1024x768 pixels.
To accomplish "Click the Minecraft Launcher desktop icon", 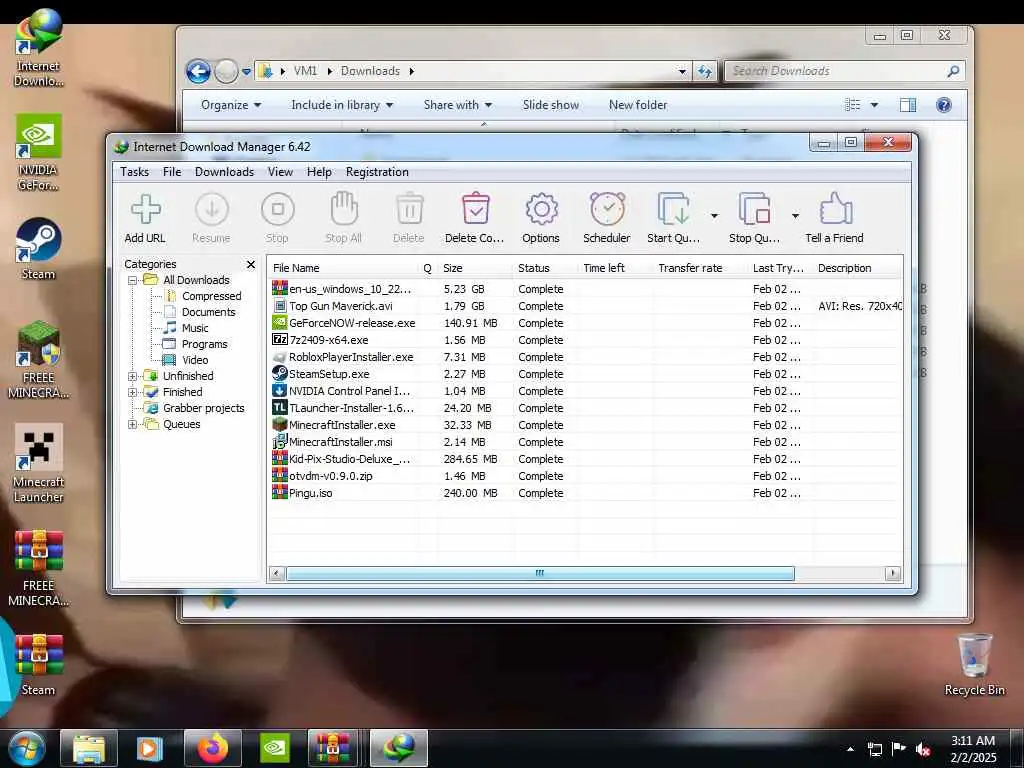I will coord(39,463).
